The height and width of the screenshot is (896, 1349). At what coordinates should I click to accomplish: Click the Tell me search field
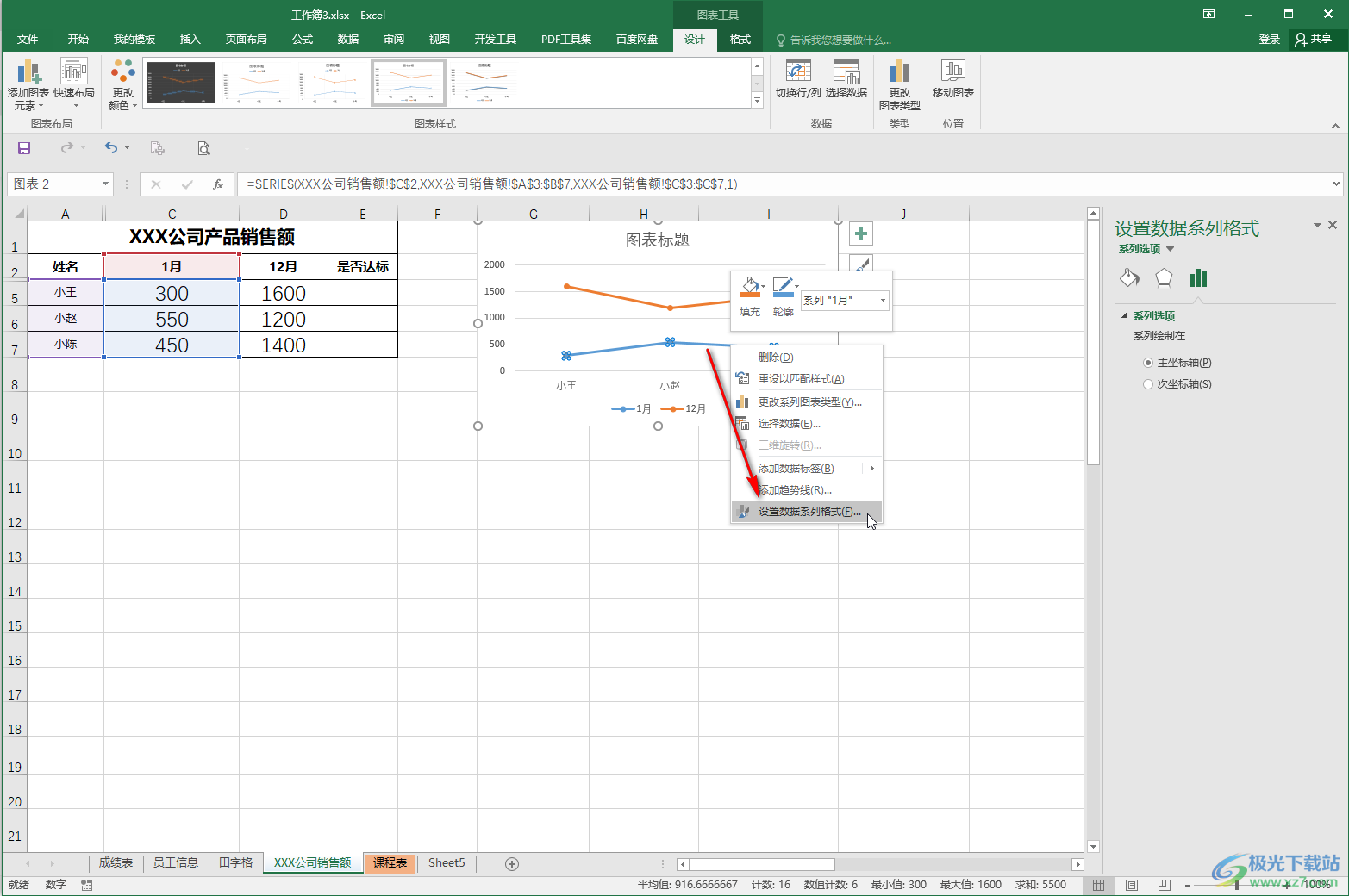click(x=840, y=40)
